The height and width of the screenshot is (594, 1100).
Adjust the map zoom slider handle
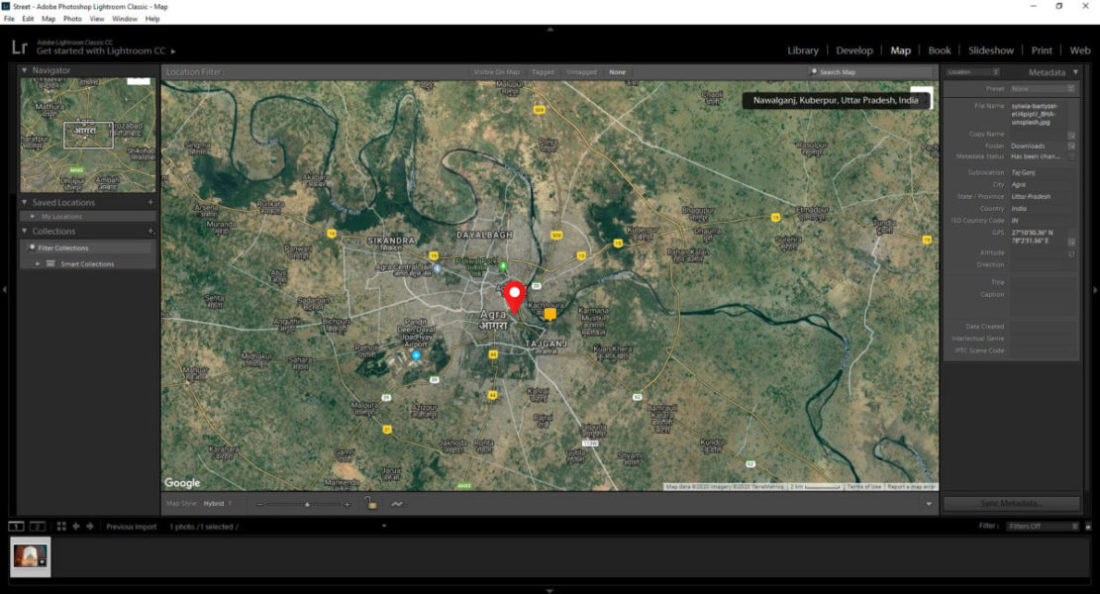pyautogui.click(x=307, y=504)
